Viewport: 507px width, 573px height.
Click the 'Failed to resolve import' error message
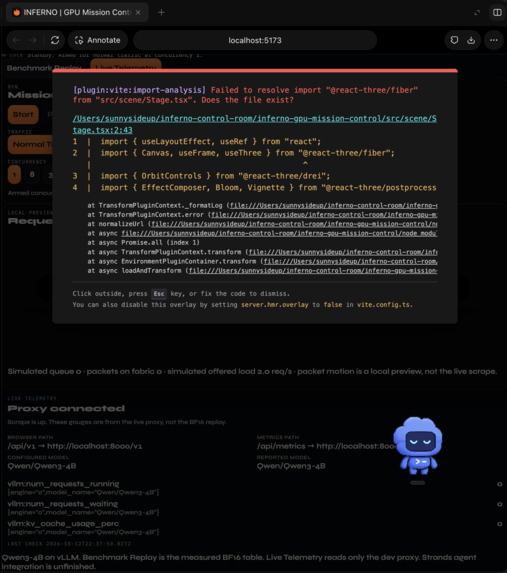(x=245, y=95)
